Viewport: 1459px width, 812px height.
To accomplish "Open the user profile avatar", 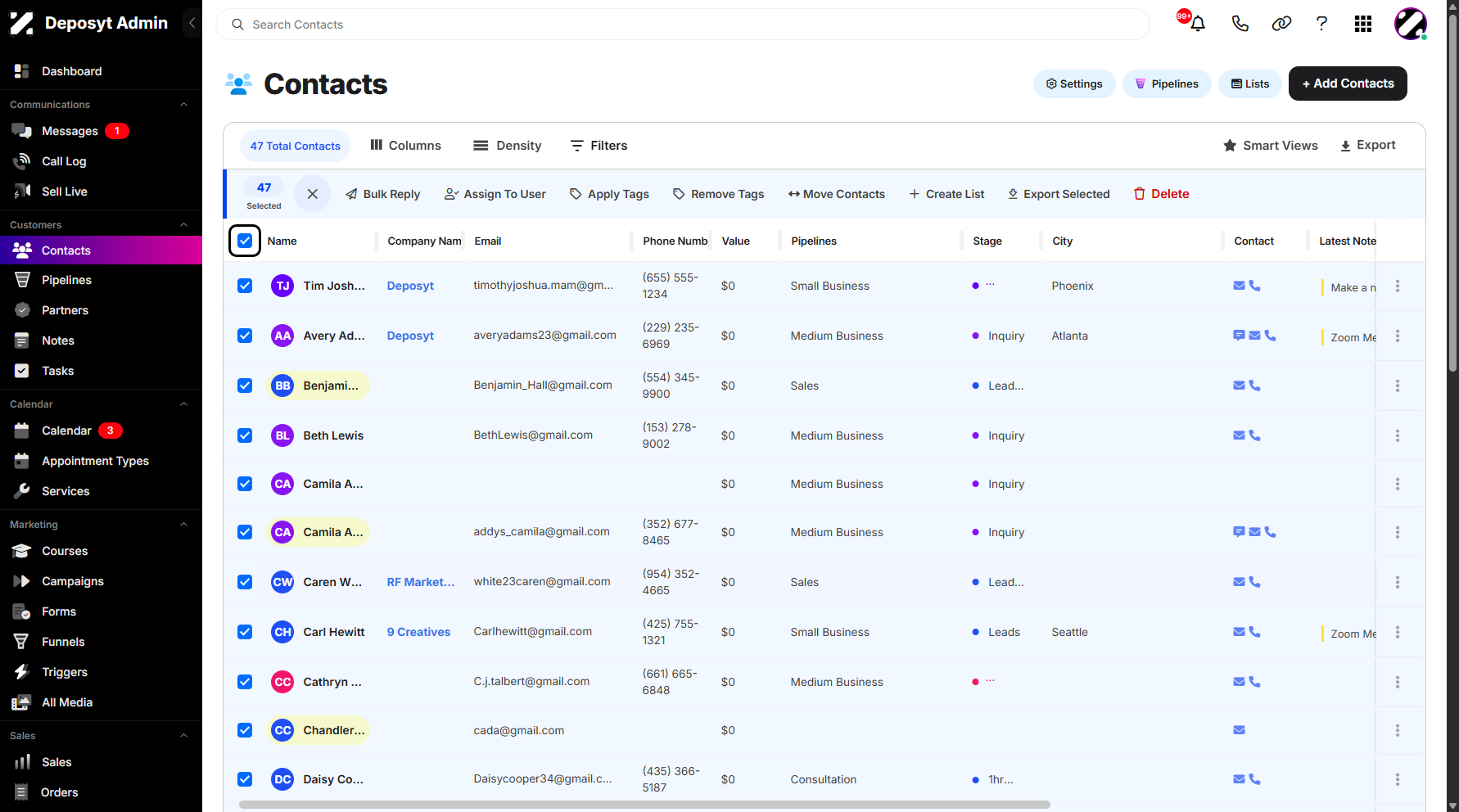I will coord(1411,24).
